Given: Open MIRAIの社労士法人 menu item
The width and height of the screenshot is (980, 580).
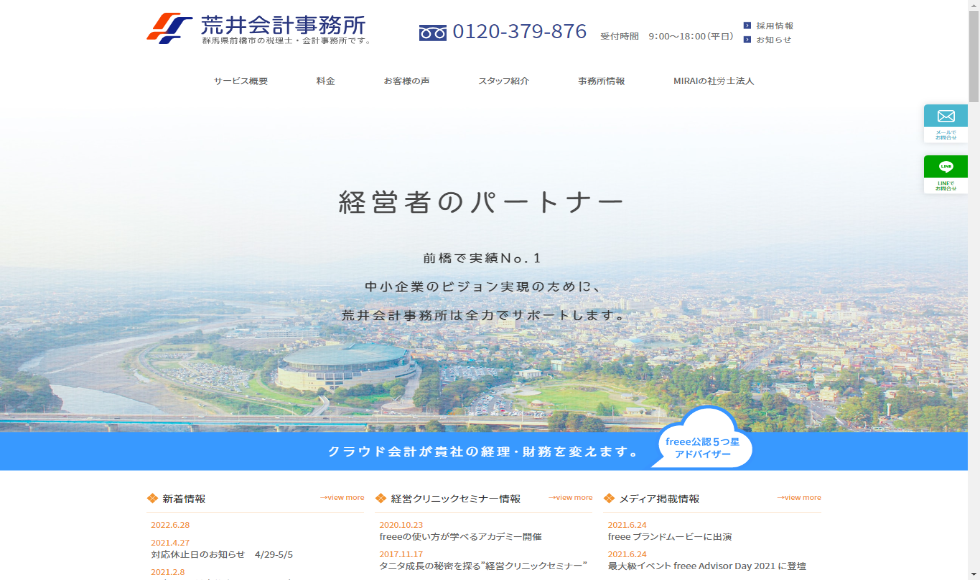Looking at the screenshot, I should pos(713,81).
